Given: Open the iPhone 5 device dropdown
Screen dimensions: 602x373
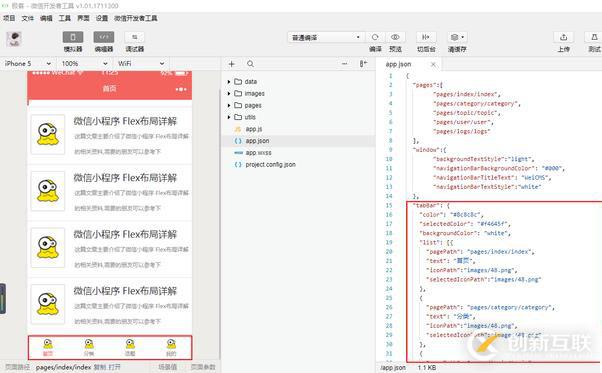Looking at the screenshot, I should click(28, 64).
